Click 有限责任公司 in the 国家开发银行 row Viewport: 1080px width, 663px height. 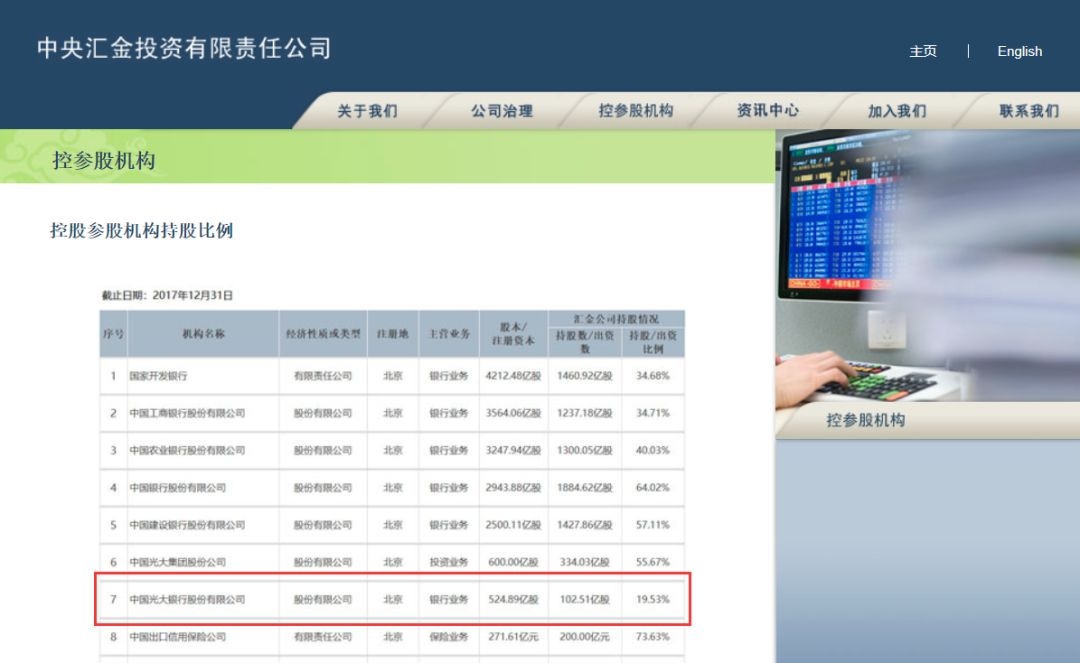pos(323,376)
